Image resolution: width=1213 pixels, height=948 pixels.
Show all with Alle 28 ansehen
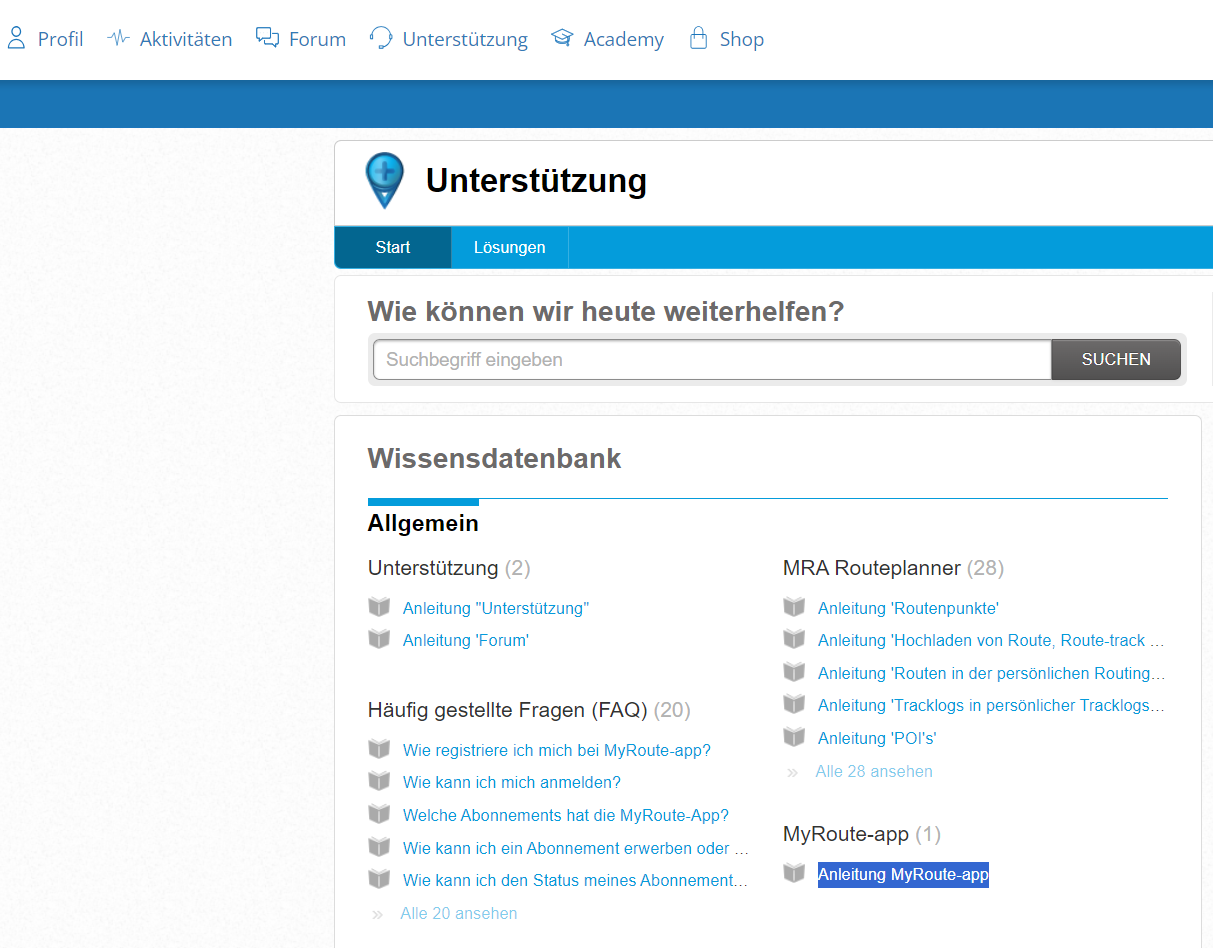tap(873, 771)
